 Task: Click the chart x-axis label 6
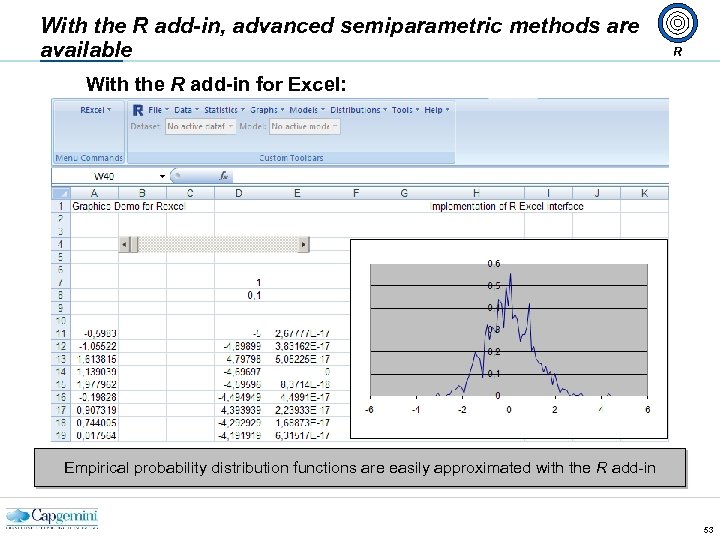click(647, 409)
